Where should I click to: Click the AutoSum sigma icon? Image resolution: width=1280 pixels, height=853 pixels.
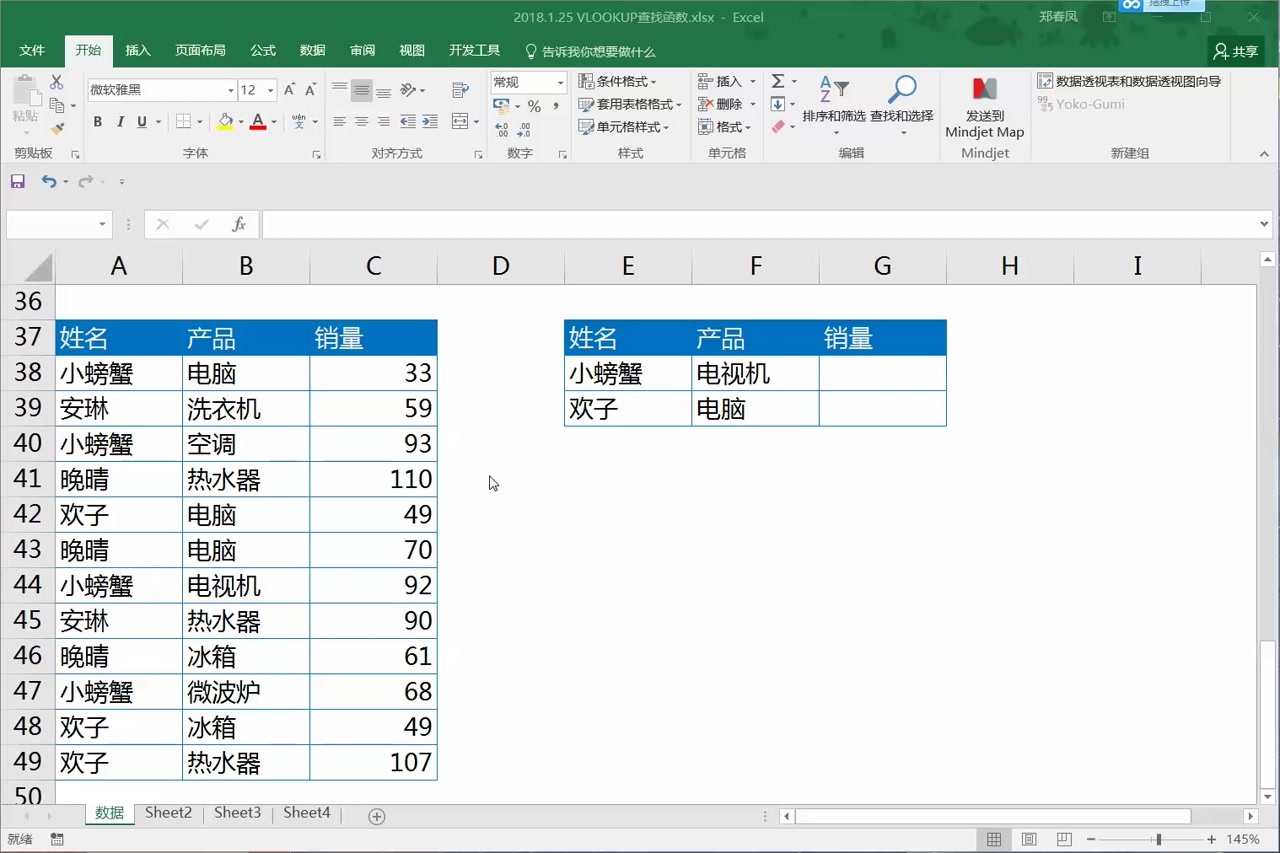(x=778, y=81)
